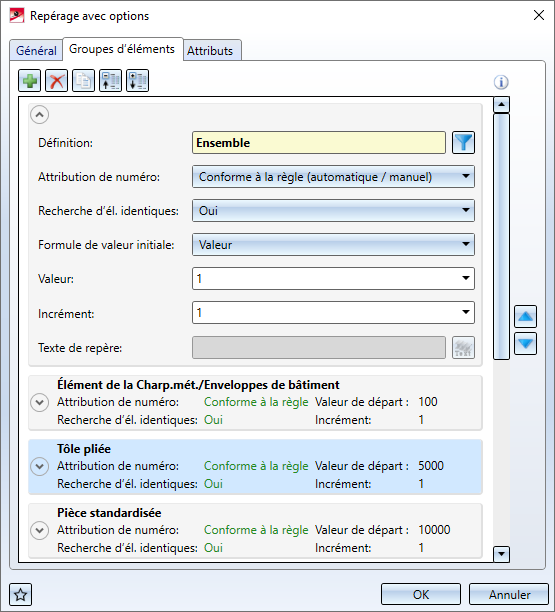The image size is (555, 612).
Task: Click starting value 10000
Action: (434, 530)
